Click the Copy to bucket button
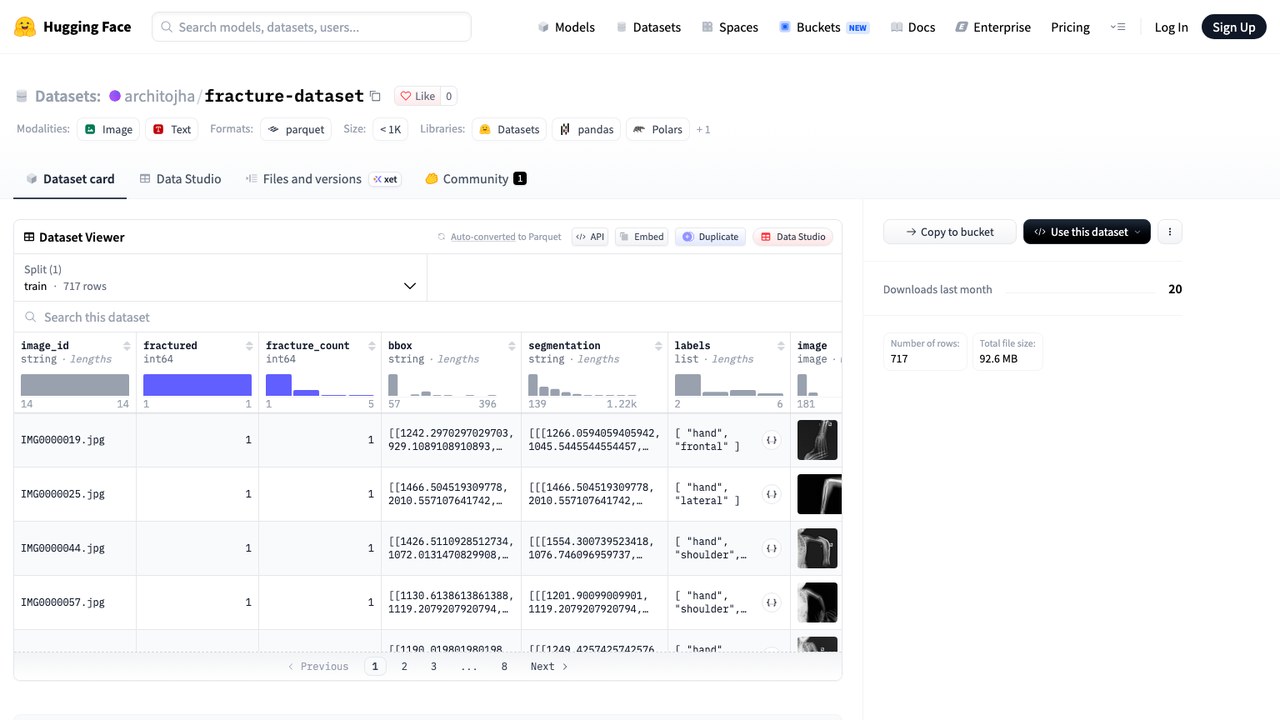 (950, 232)
